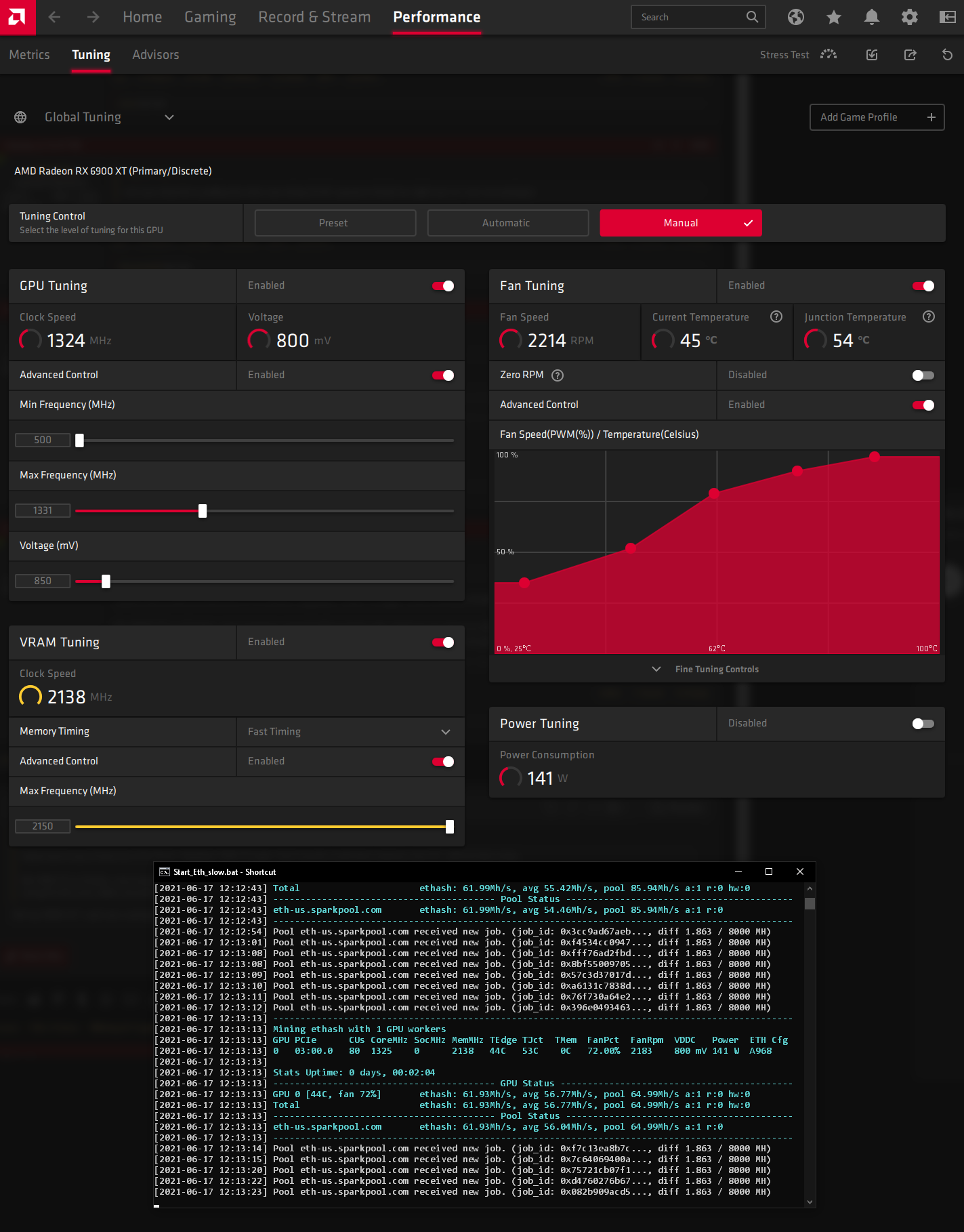Select the Performance tab
The image size is (964, 1232).
coord(437,17)
